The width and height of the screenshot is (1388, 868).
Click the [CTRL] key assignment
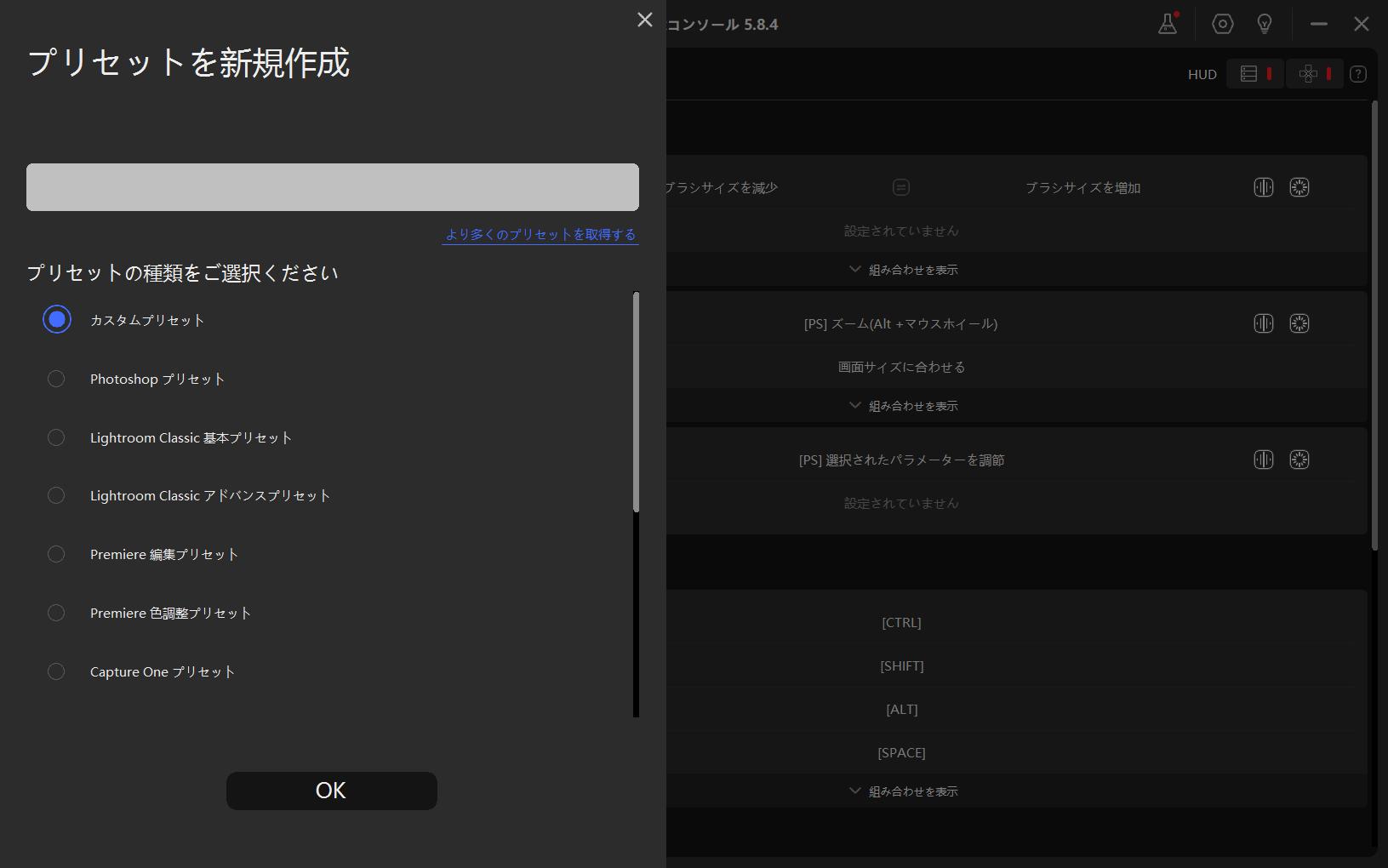pyautogui.click(x=901, y=623)
